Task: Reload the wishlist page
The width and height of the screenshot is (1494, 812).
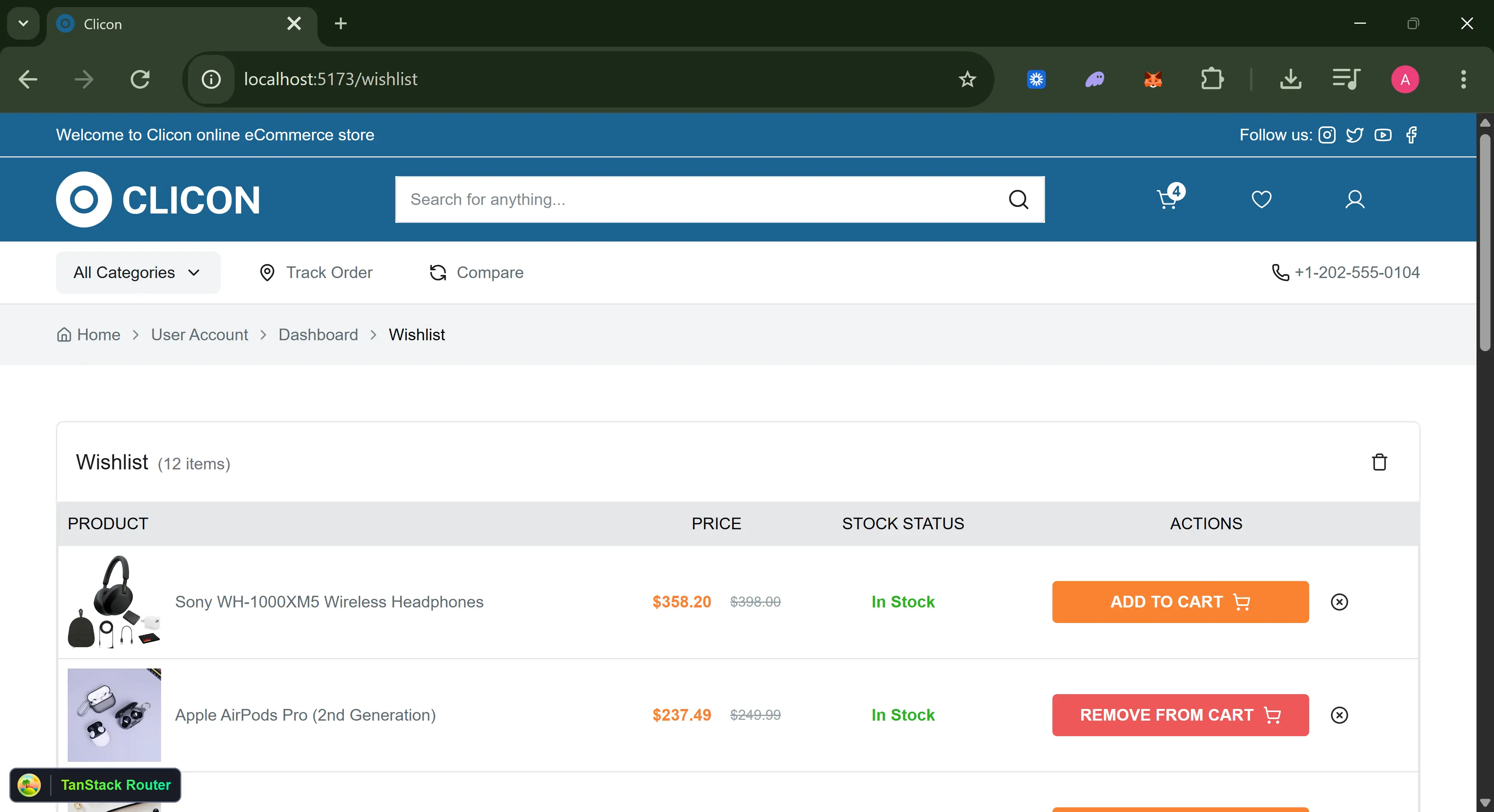Action: pyautogui.click(x=140, y=79)
